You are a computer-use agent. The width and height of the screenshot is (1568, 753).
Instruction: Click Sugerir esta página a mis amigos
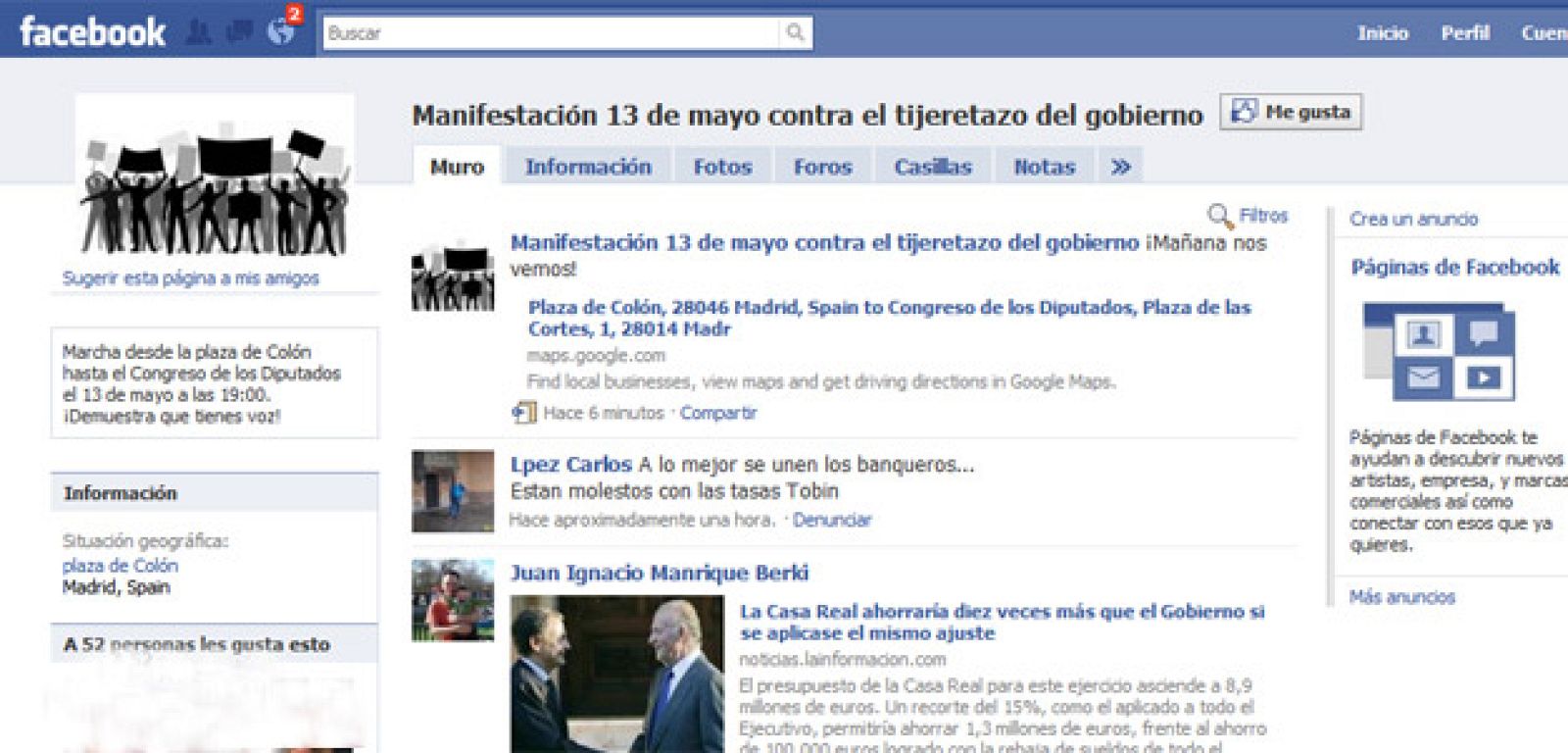click(x=191, y=278)
